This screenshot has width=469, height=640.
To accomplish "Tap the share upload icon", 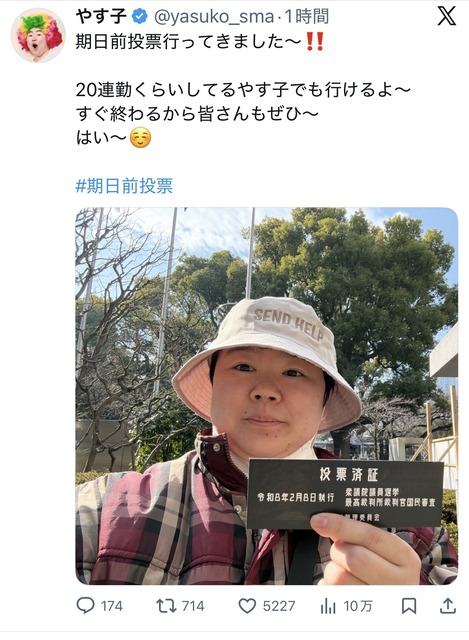I will (x=448, y=606).
